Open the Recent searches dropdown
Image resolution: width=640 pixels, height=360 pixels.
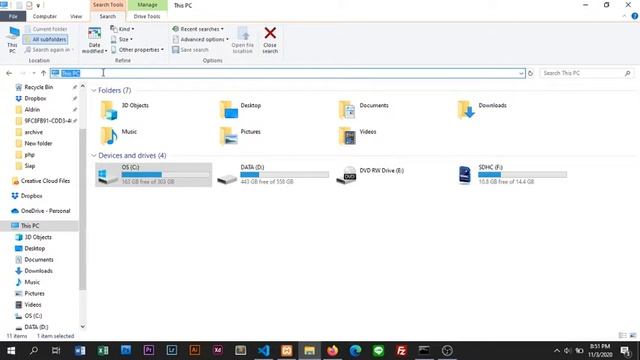pyautogui.click(x=198, y=29)
